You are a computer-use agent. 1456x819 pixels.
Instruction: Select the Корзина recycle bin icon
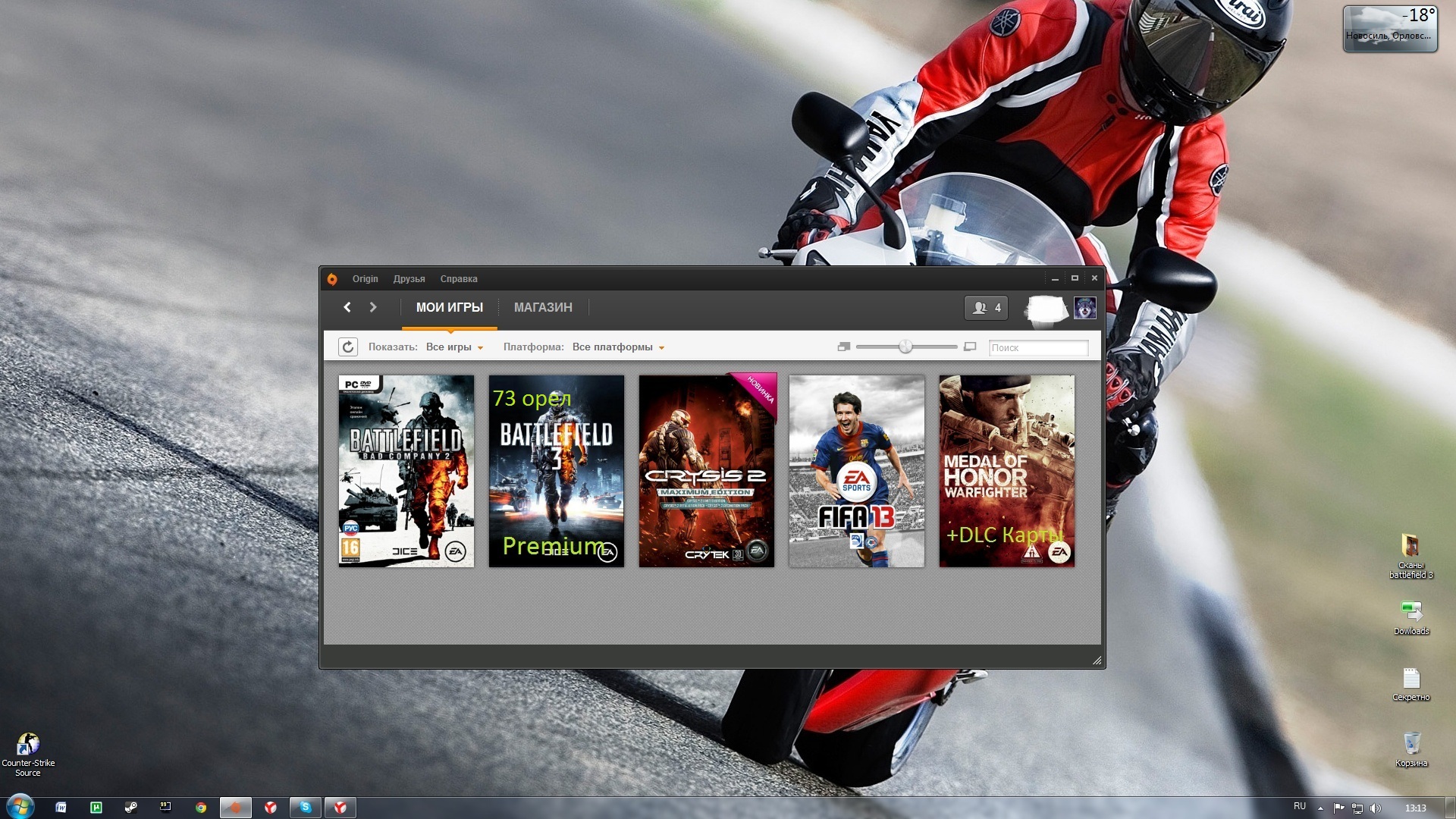(x=1410, y=750)
